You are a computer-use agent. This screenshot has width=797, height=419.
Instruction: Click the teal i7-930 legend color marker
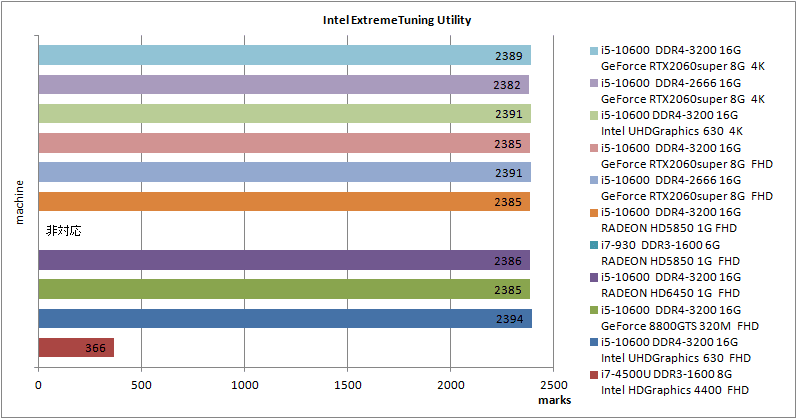(594, 241)
